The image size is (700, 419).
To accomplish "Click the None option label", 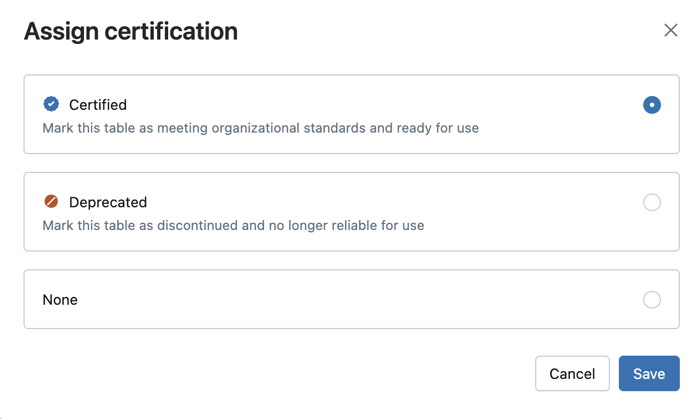I will click(x=60, y=300).
